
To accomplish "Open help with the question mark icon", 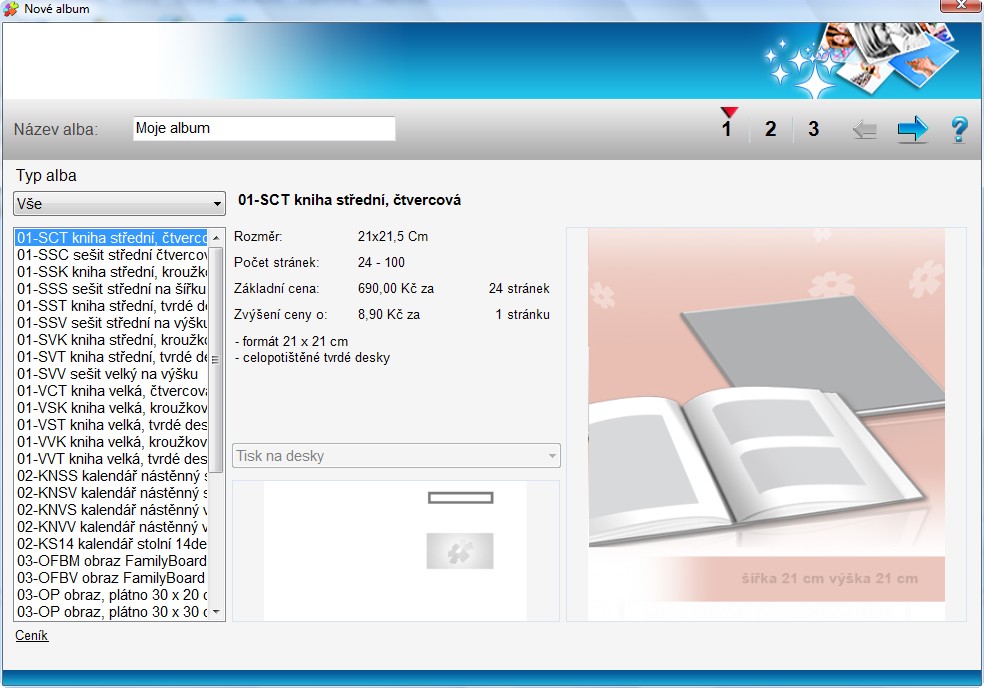I will [x=959, y=130].
